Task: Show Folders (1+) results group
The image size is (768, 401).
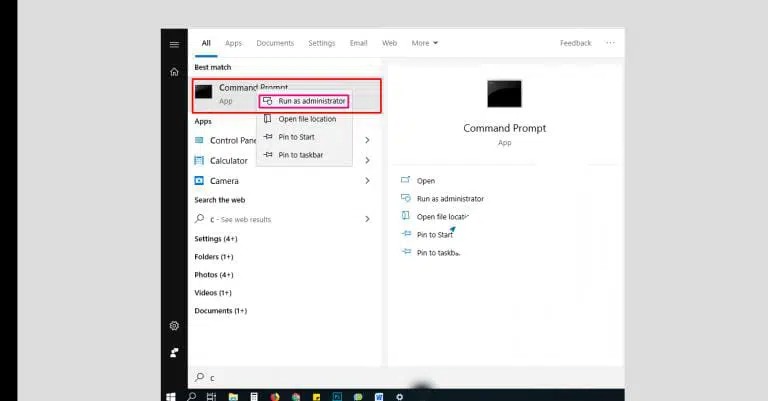Action: pos(214,257)
